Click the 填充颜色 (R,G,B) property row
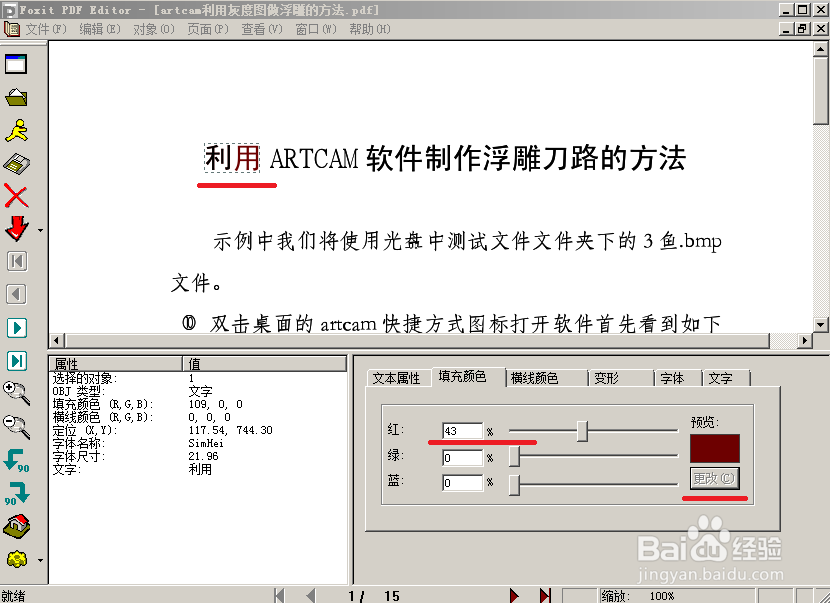This screenshot has height=603, width=830. 199,404
